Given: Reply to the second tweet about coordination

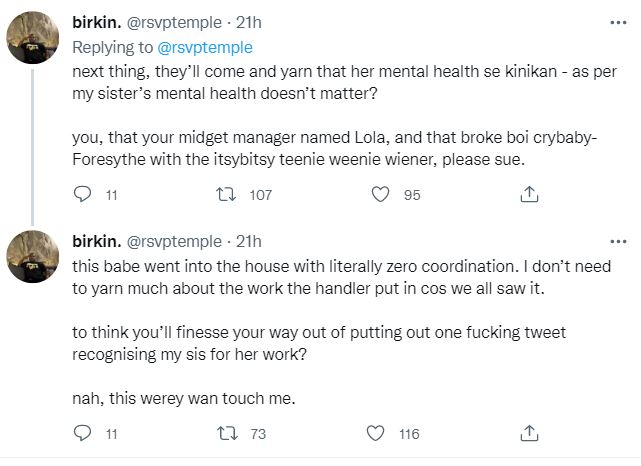Looking at the screenshot, I should click(x=84, y=433).
